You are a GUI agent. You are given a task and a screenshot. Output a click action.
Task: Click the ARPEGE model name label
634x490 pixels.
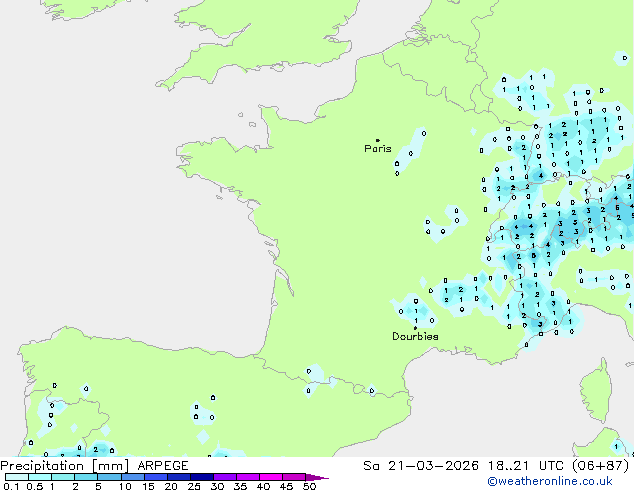pos(161,466)
